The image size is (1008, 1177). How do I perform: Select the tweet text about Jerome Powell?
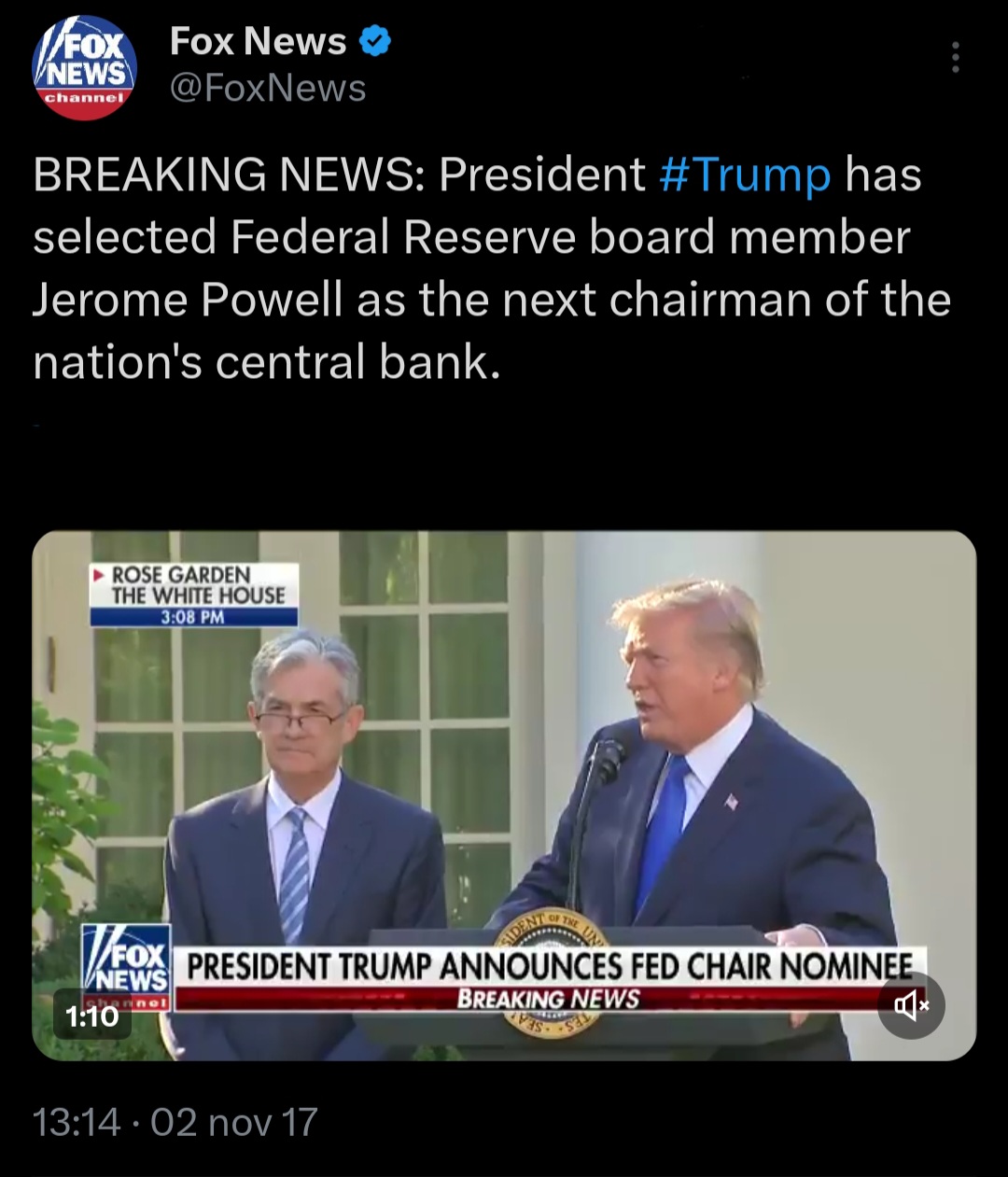492,268
